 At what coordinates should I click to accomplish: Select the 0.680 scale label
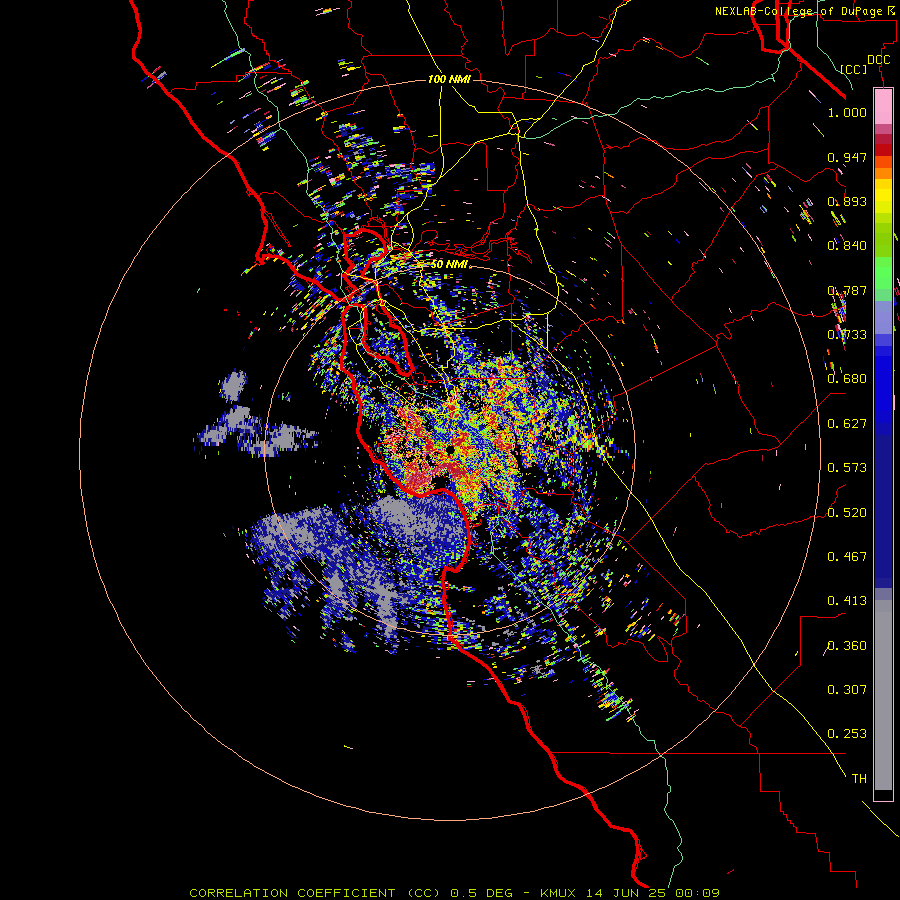point(847,378)
